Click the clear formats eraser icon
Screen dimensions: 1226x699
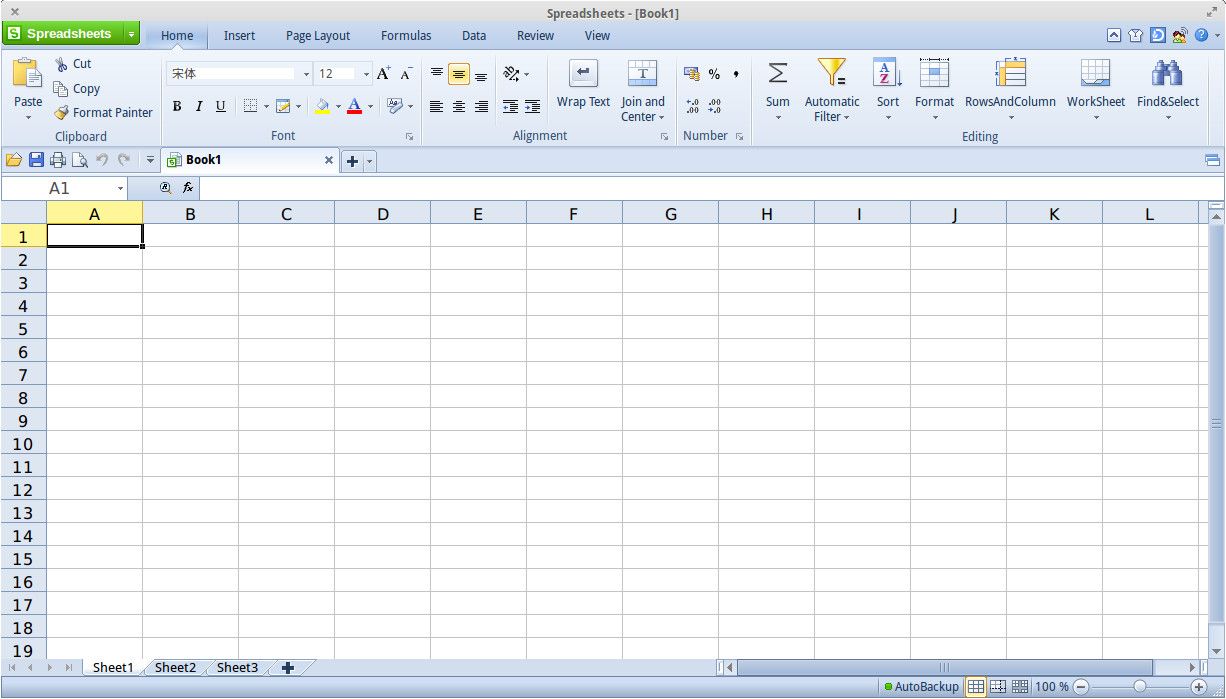395,105
